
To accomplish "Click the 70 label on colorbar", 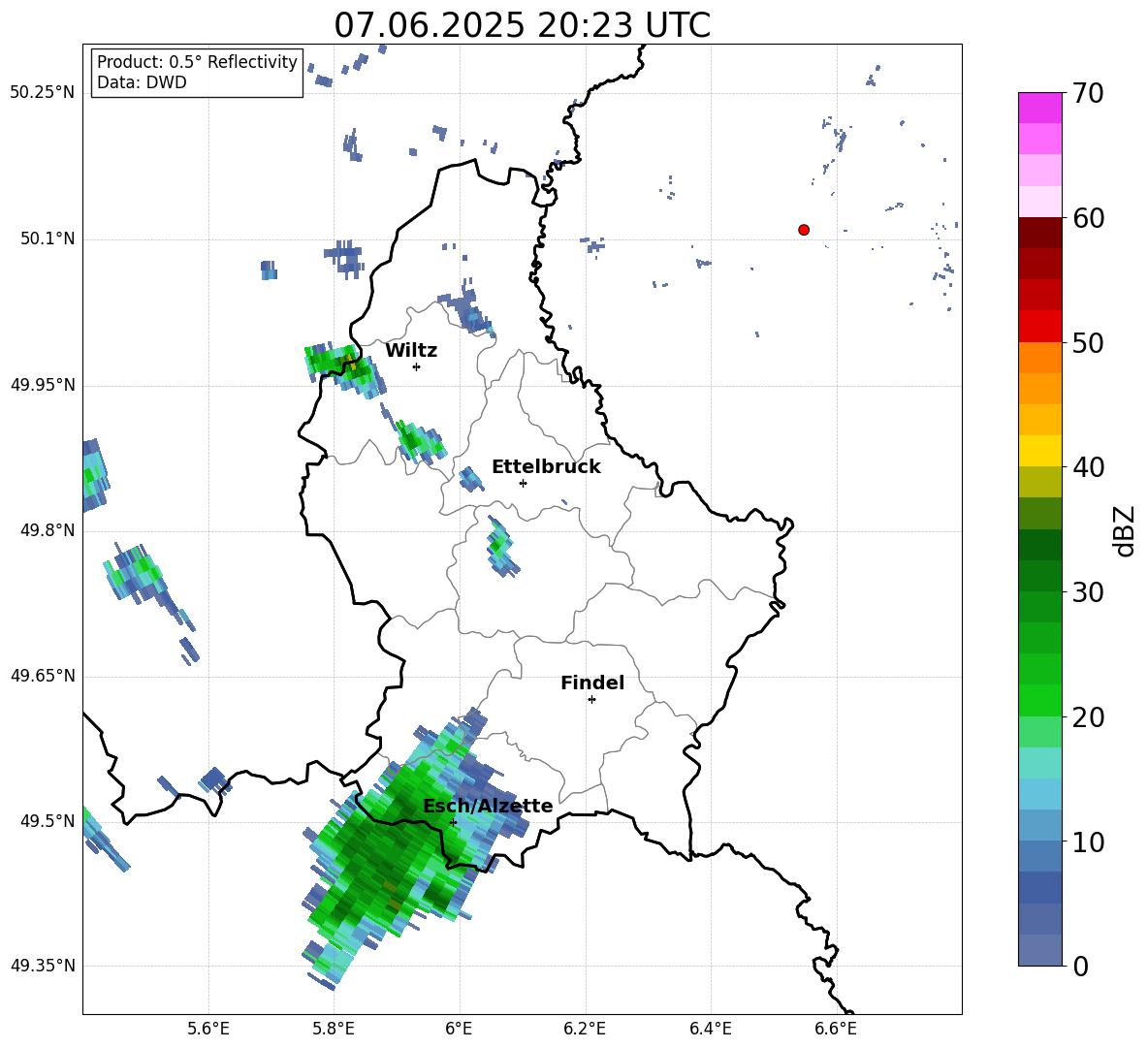I will click(1087, 93).
